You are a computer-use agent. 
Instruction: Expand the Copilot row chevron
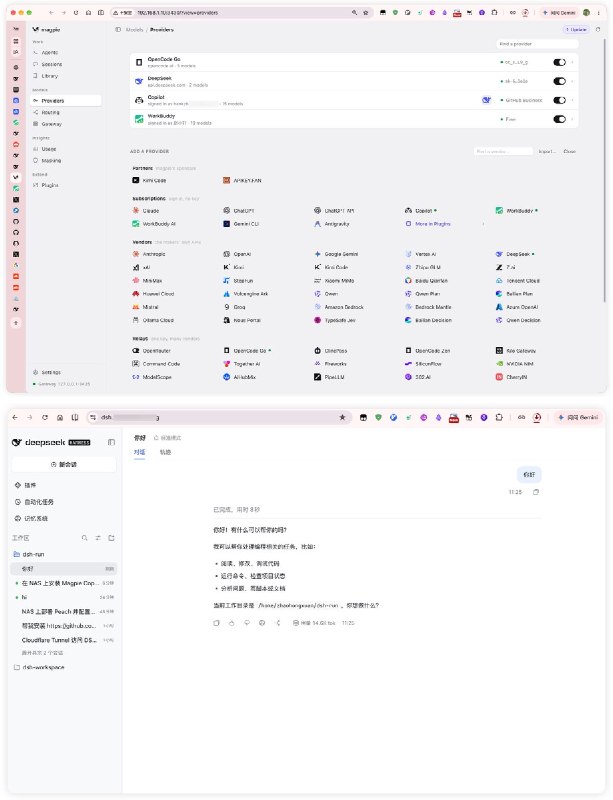click(572, 100)
